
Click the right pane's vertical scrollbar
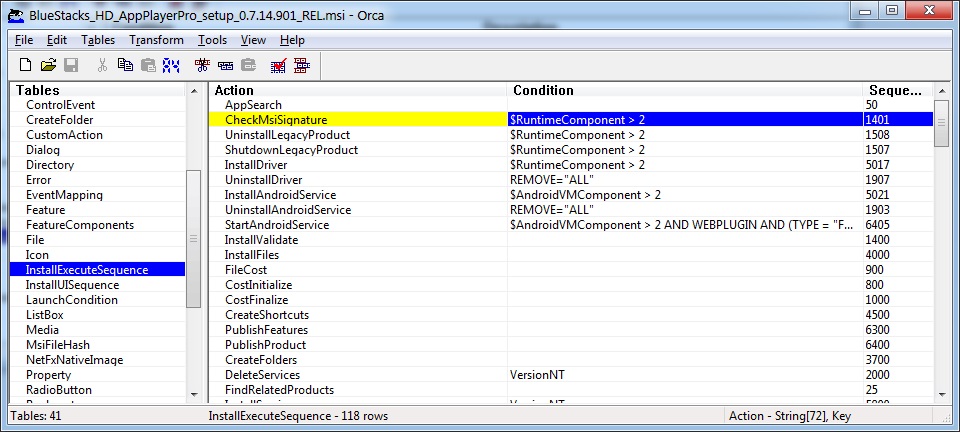pyautogui.click(x=940, y=250)
